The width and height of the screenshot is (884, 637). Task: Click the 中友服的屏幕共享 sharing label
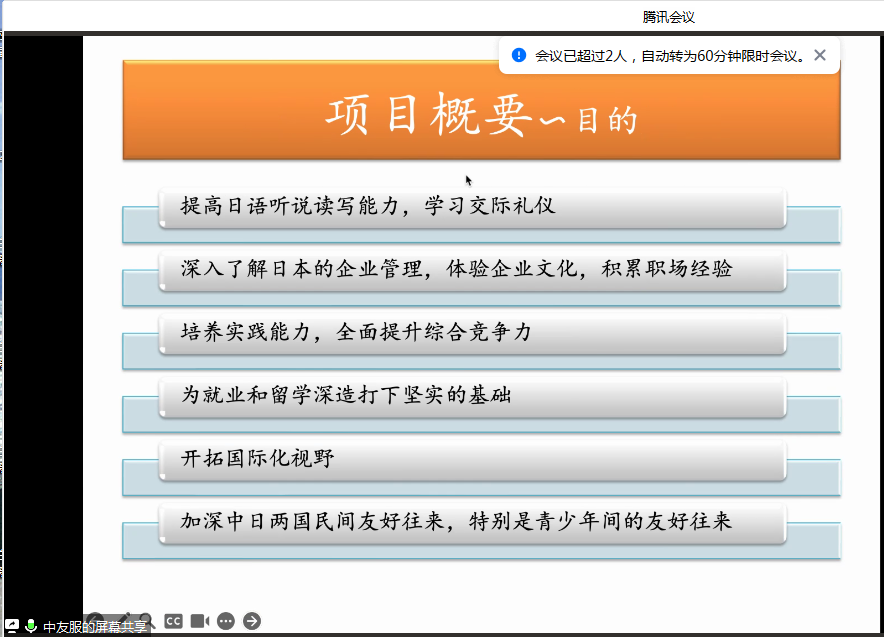click(95, 627)
